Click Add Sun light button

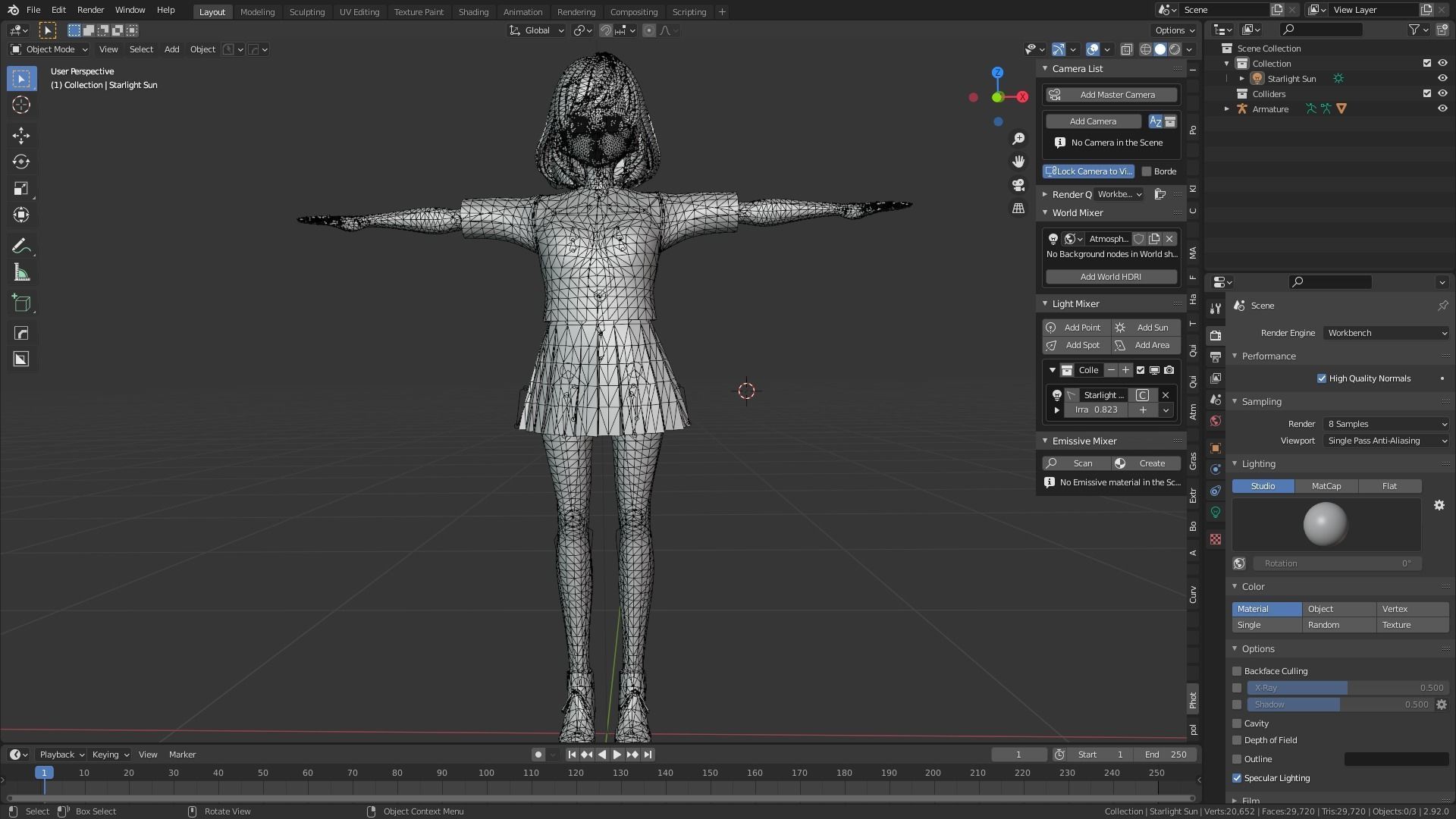click(1145, 328)
